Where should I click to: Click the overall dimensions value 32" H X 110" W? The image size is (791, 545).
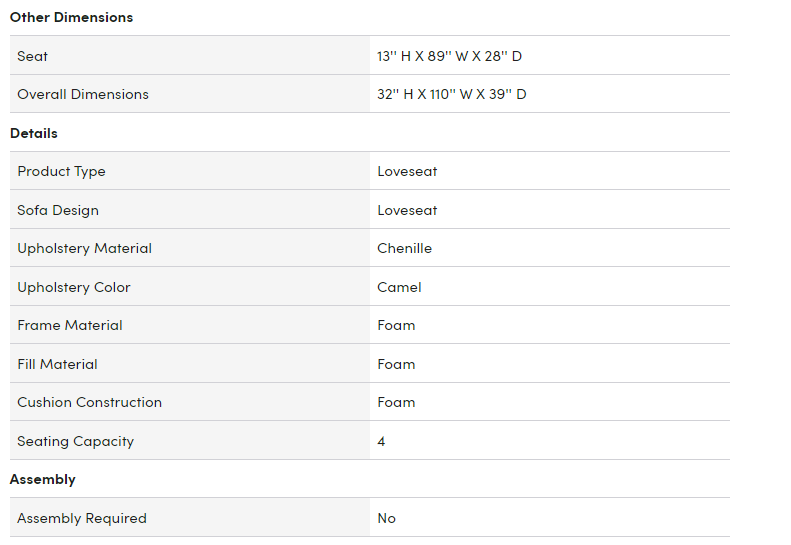(451, 94)
